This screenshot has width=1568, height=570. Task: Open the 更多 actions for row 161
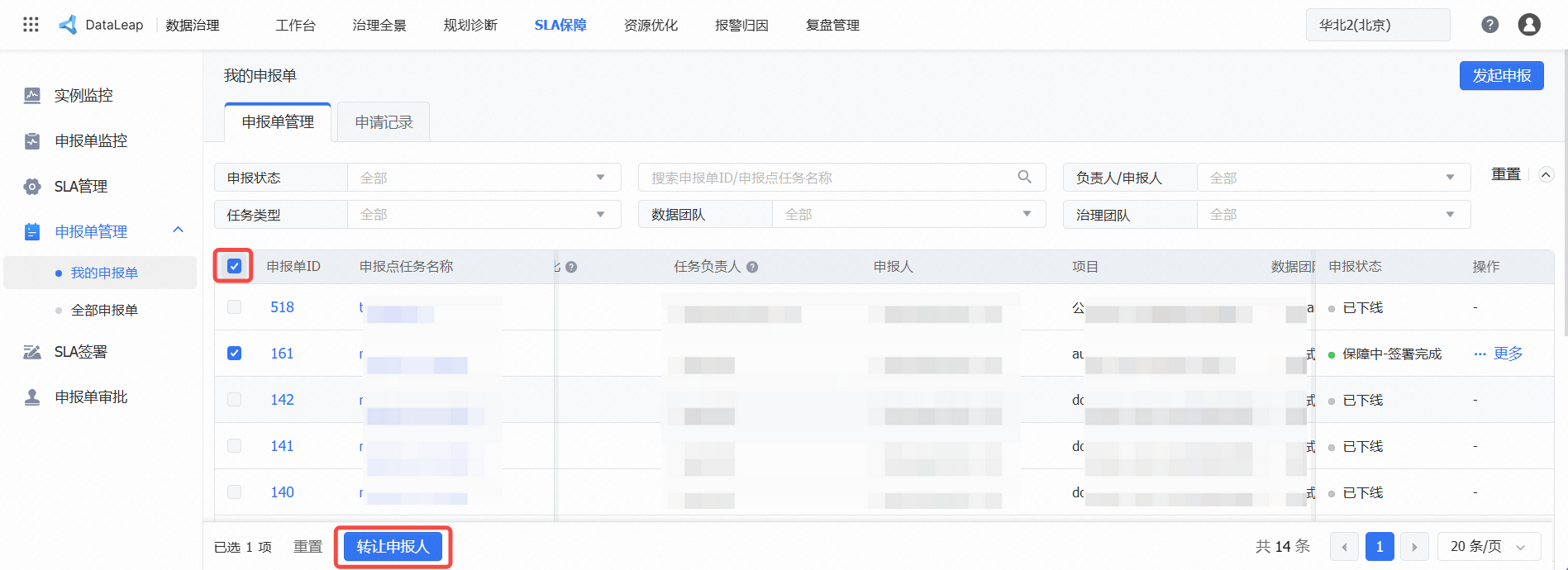click(1499, 354)
